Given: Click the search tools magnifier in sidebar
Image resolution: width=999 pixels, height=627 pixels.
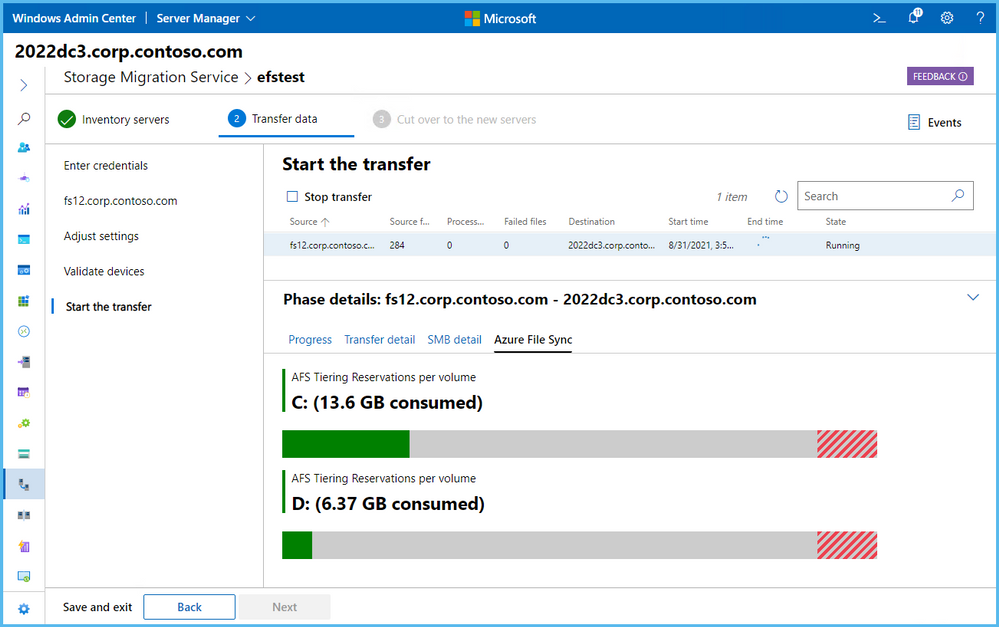Looking at the screenshot, I should 24,118.
